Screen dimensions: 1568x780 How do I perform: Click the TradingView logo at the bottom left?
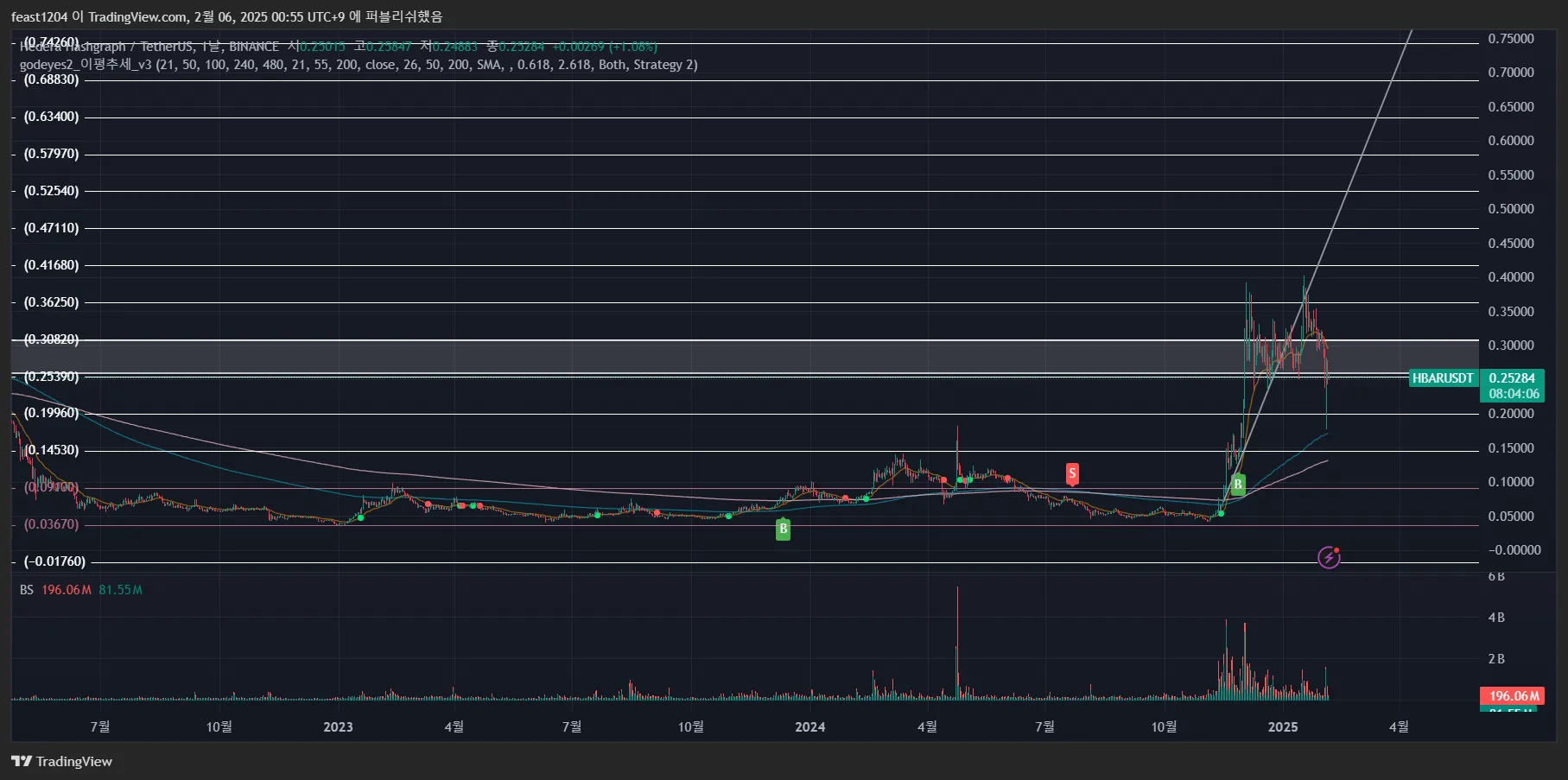(61, 761)
